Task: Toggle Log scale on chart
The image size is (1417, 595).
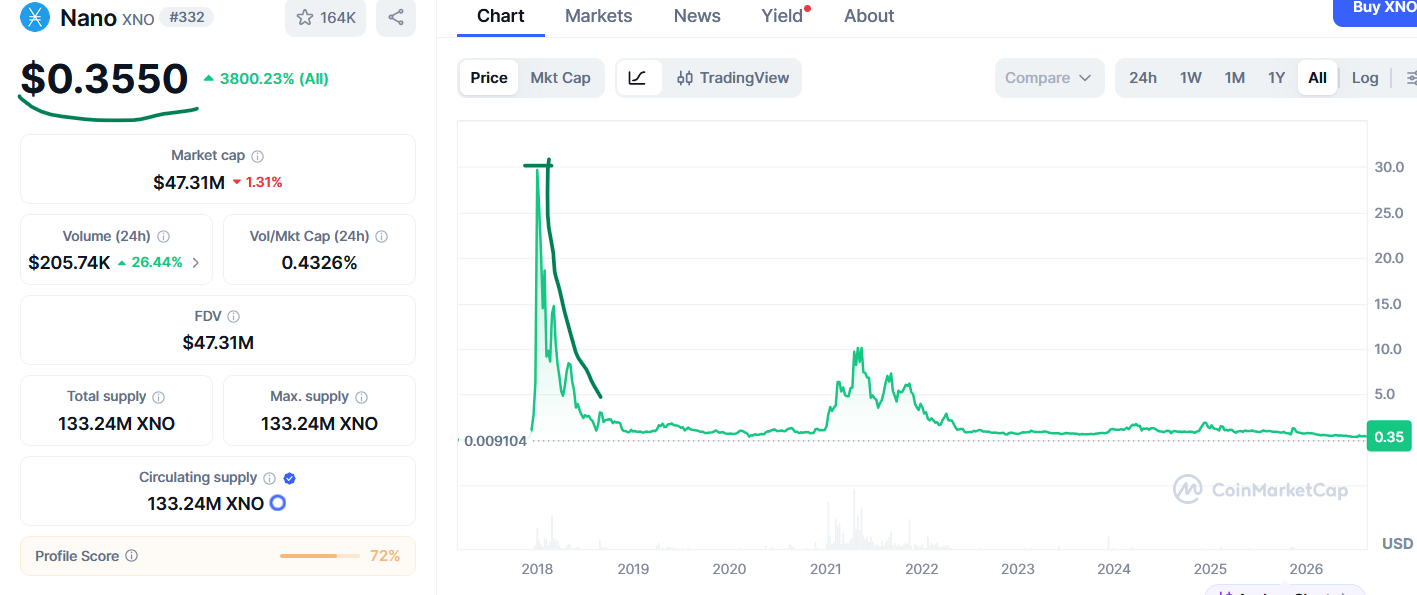Action: click(x=1365, y=78)
